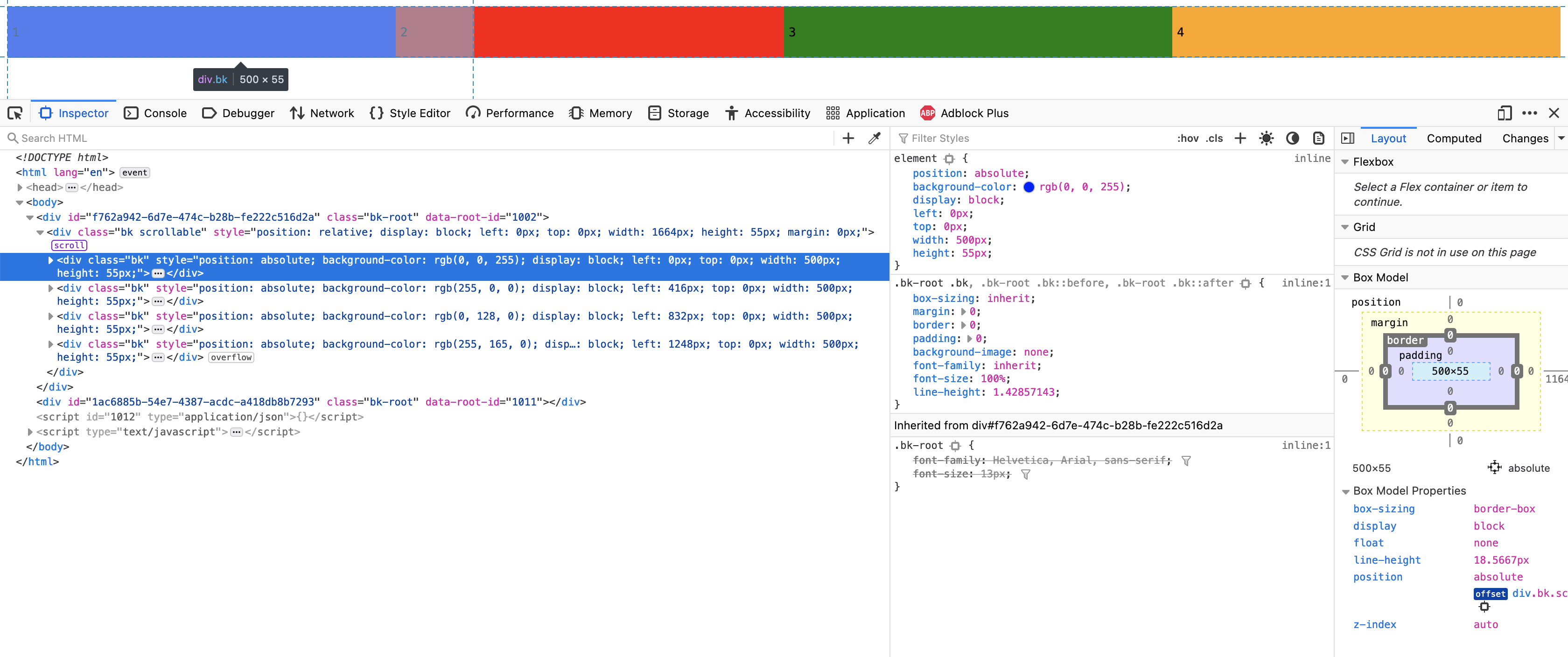Open the Inspector tab

[74, 113]
